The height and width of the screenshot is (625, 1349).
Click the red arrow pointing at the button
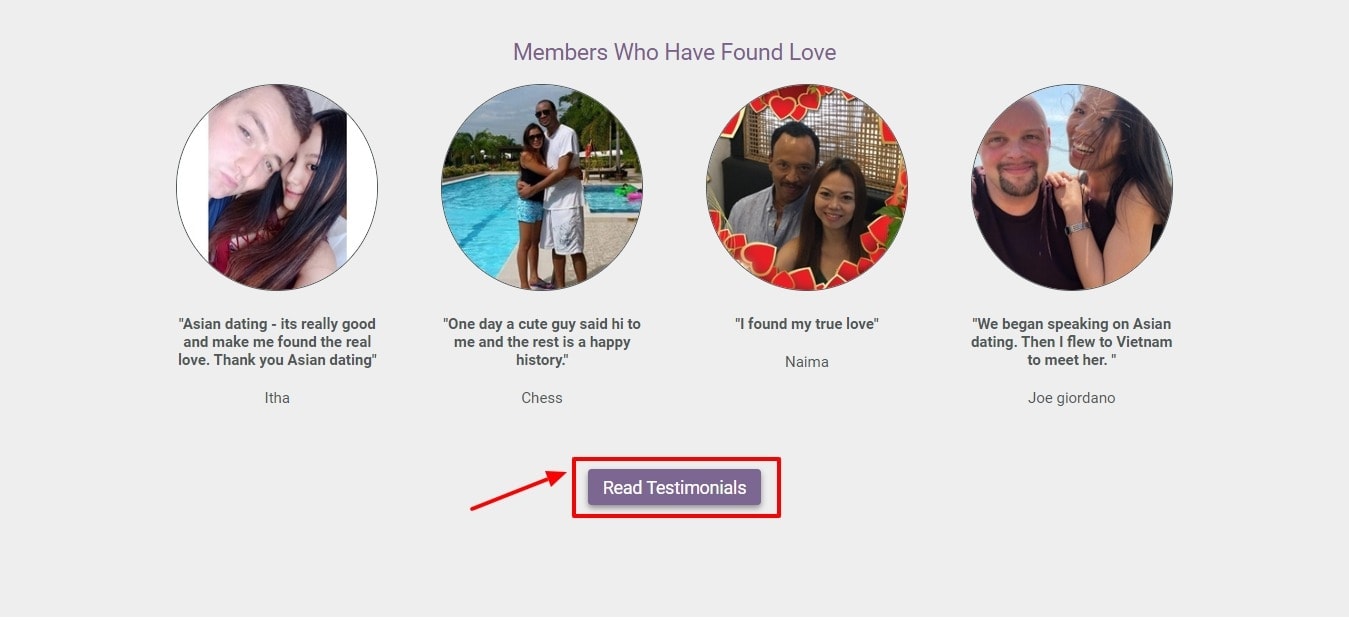point(520,490)
